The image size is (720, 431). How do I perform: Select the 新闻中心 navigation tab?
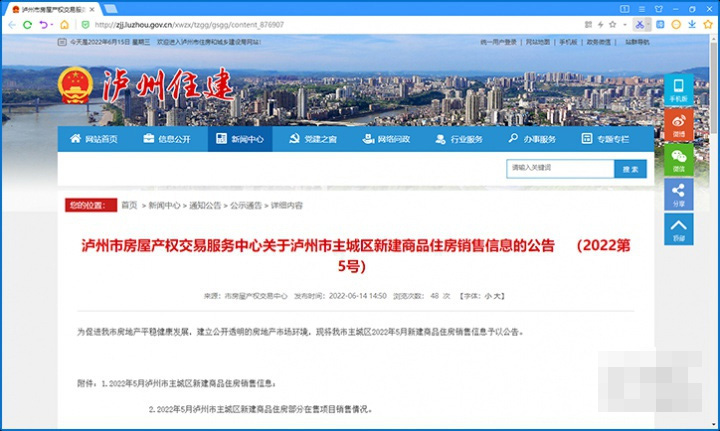tap(240, 139)
